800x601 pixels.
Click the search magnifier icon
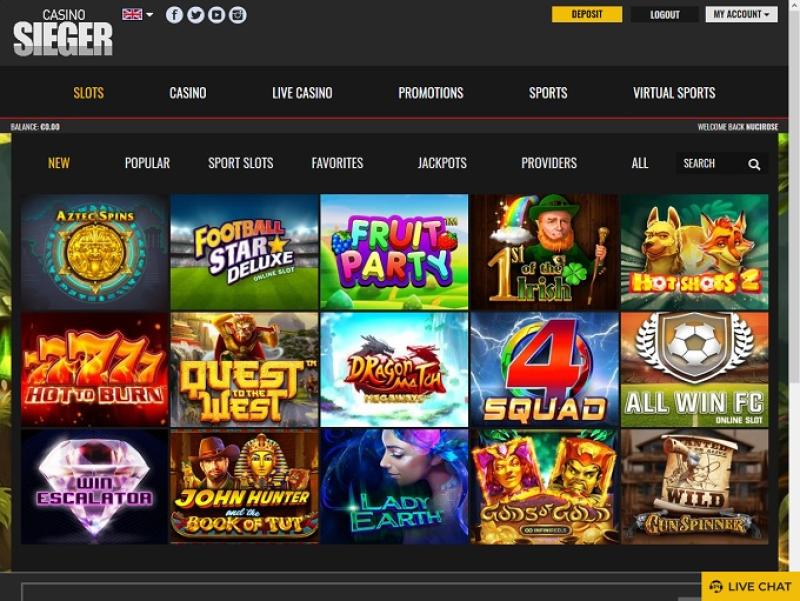tap(754, 164)
